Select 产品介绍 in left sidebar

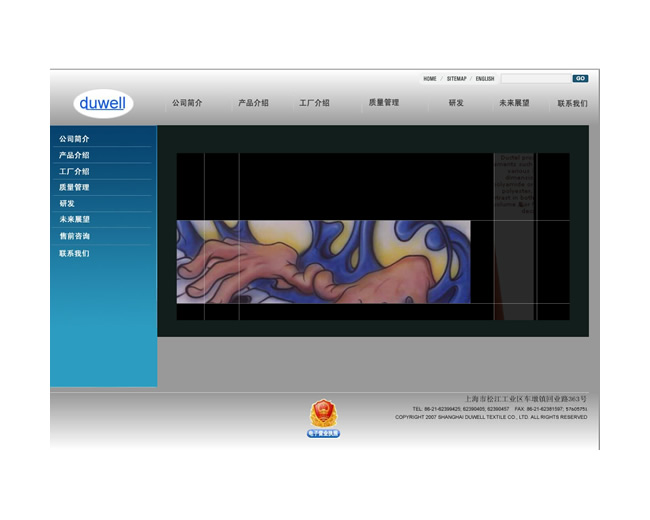tap(74, 155)
